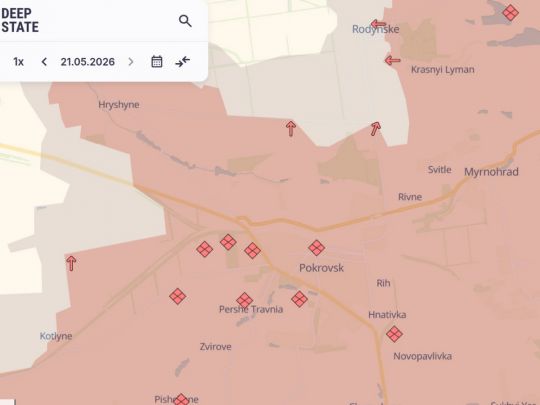Click the attack arrow above Kotlyne

[x=71, y=263]
